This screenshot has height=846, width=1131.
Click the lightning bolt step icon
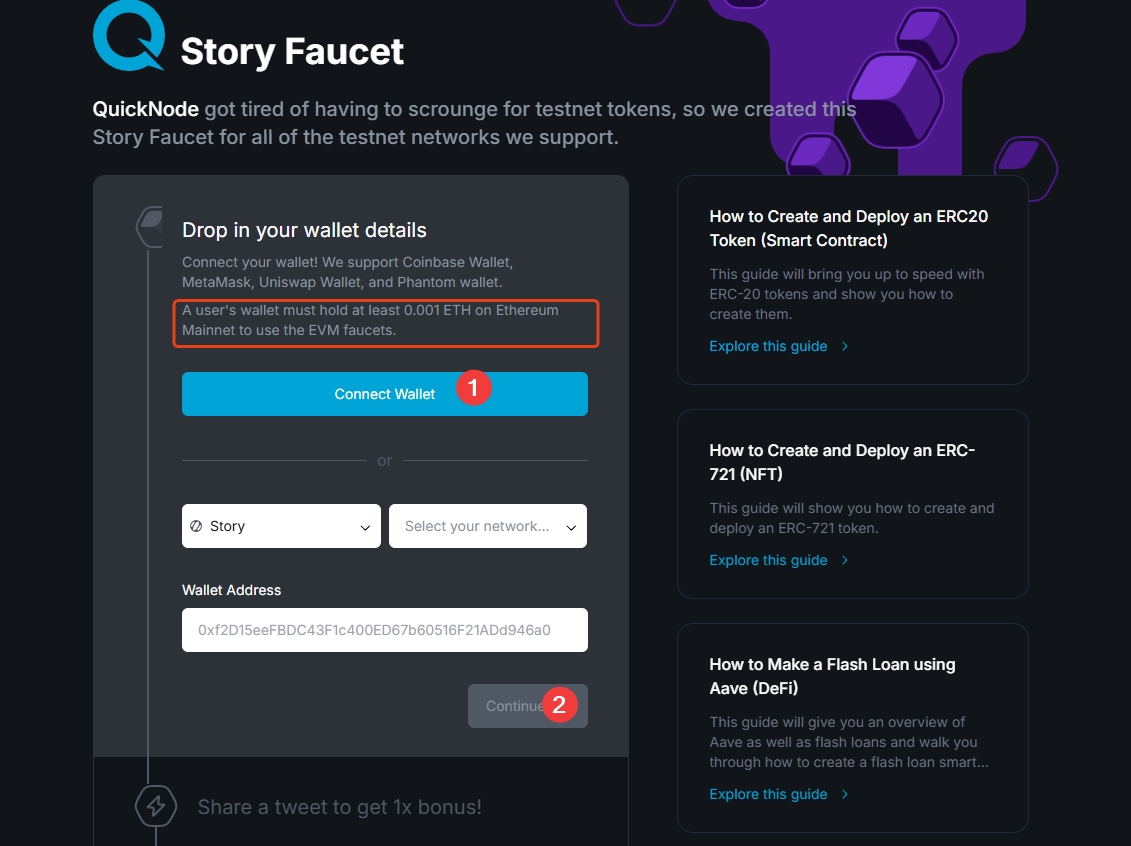click(x=156, y=806)
